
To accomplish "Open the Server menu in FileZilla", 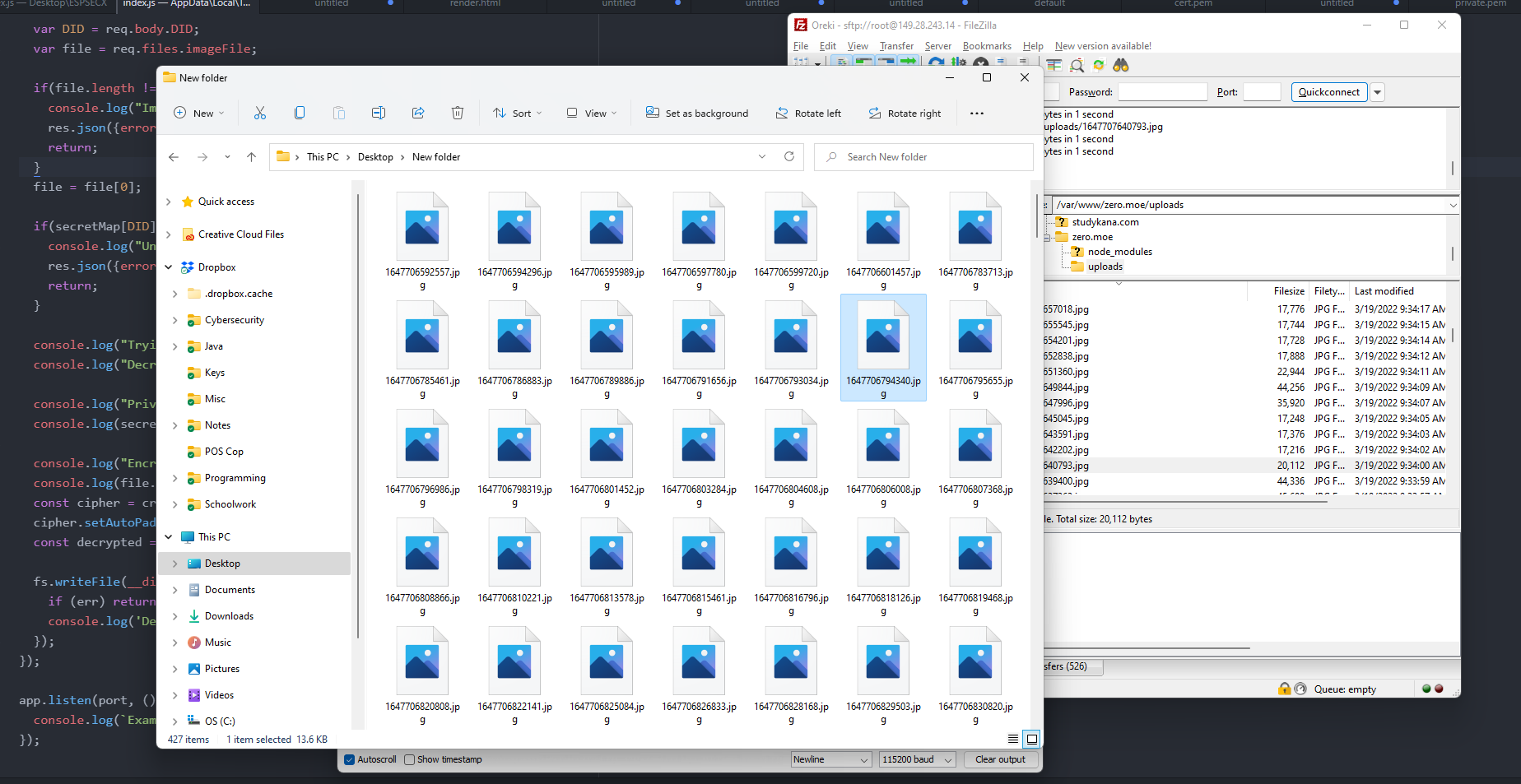I will 937,46.
